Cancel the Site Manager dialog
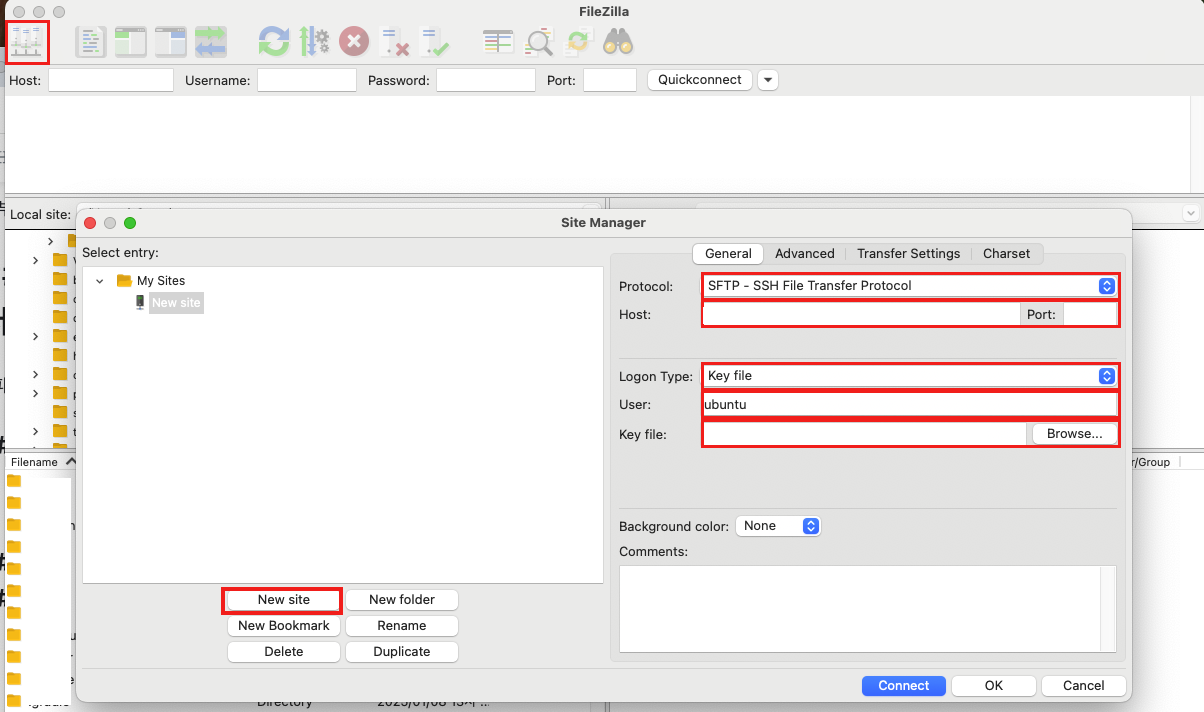The height and width of the screenshot is (712, 1204). point(1084,686)
